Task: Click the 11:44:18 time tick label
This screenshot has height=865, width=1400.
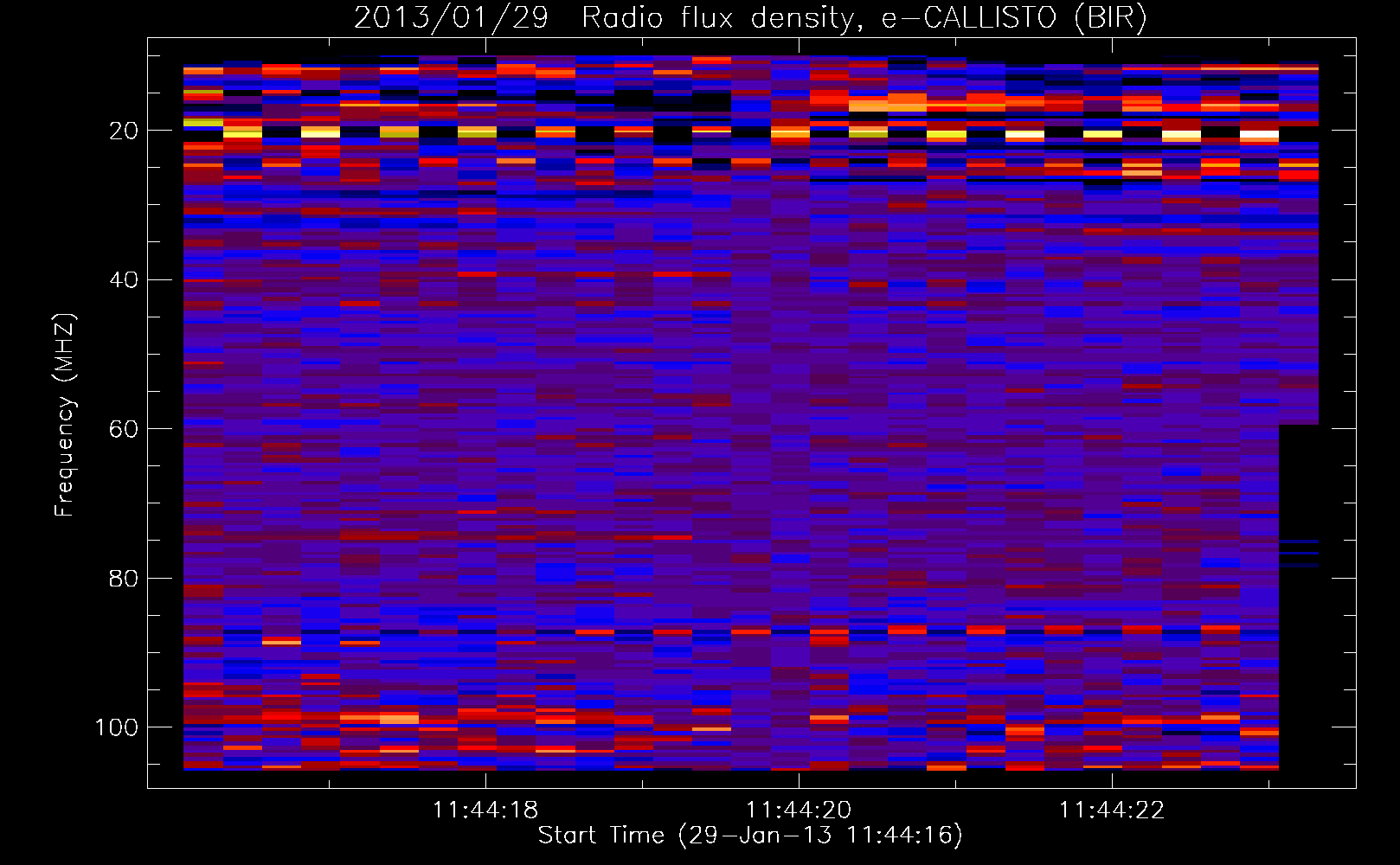Action: (485, 811)
